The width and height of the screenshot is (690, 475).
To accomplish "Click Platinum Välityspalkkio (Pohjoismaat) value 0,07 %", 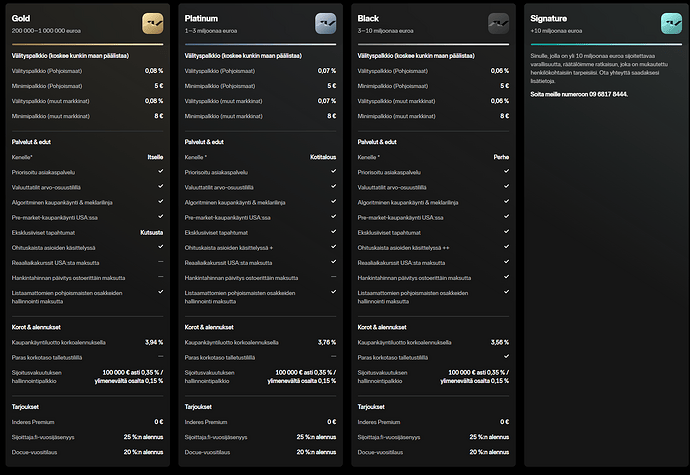I will (327, 71).
